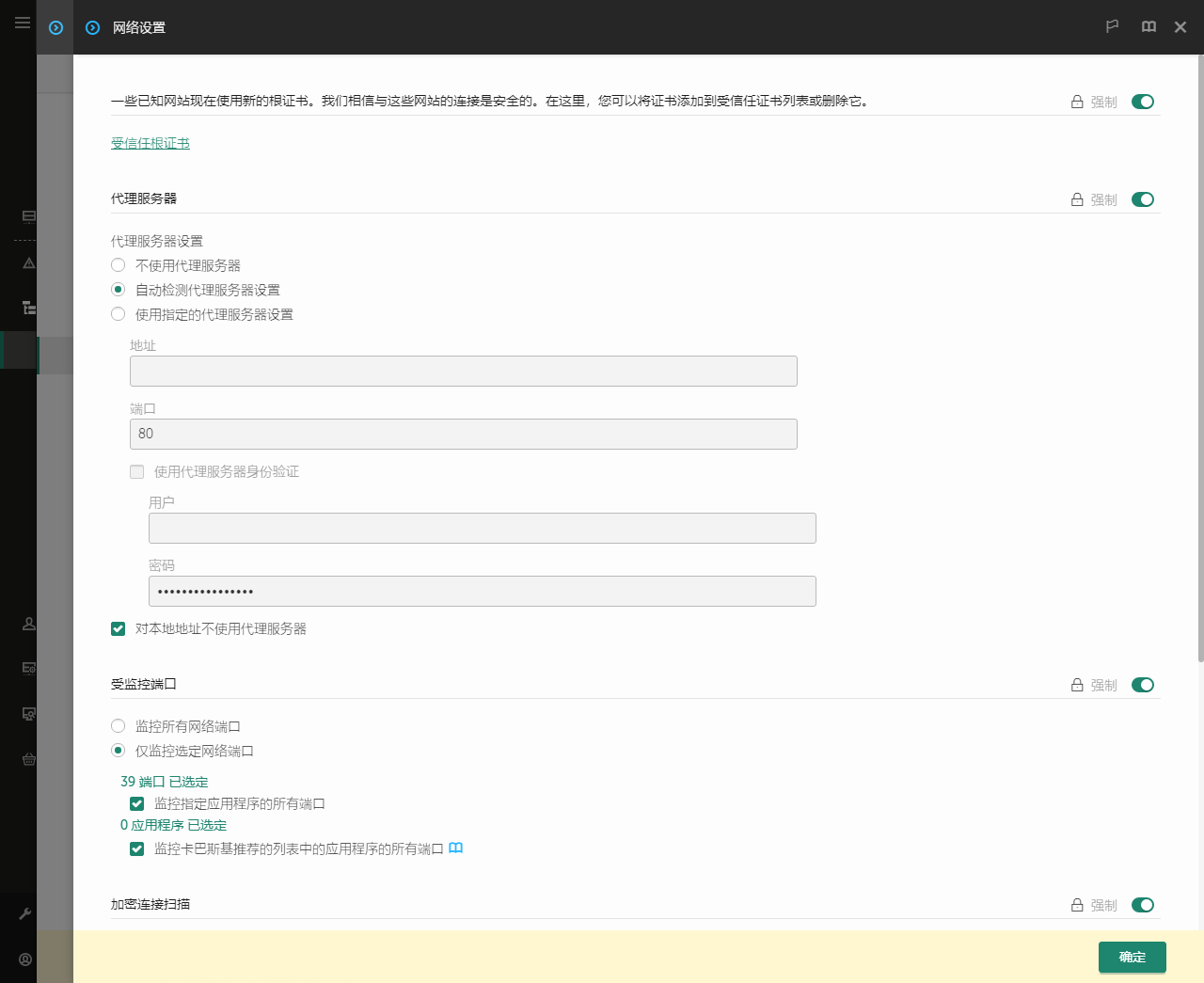Screen dimensions: 1204x983
Task: Click the 用户 input field
Action: [x=483, y=528]
